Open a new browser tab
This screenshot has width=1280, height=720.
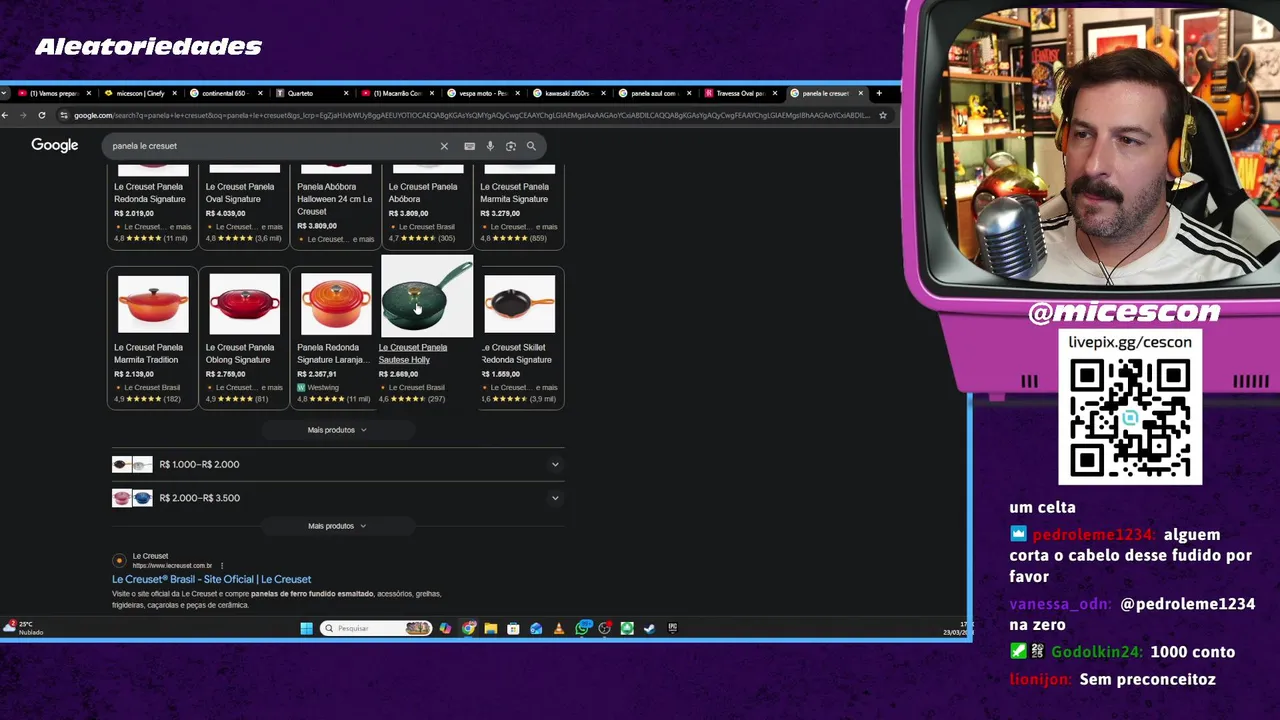(x=879, y=93)
